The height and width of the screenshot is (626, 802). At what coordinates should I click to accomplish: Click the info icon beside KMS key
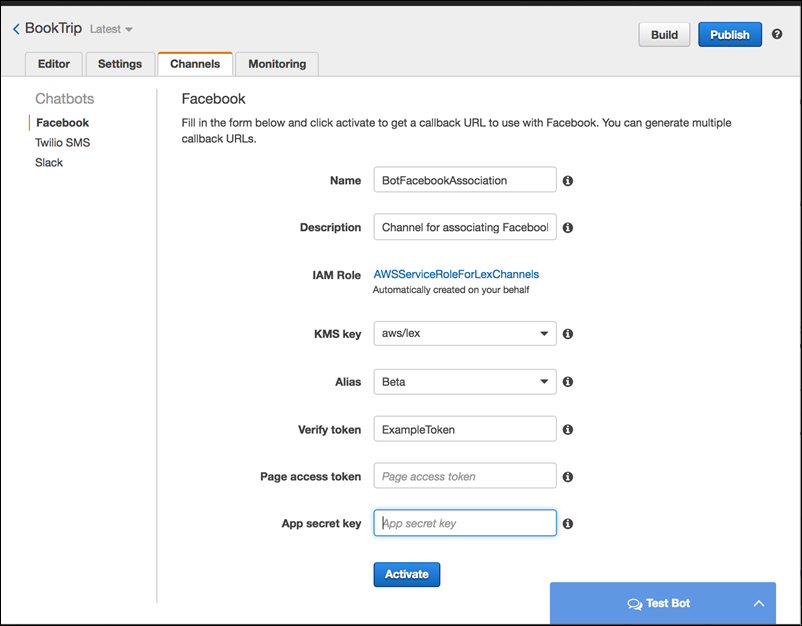click(x=567, y=333)
